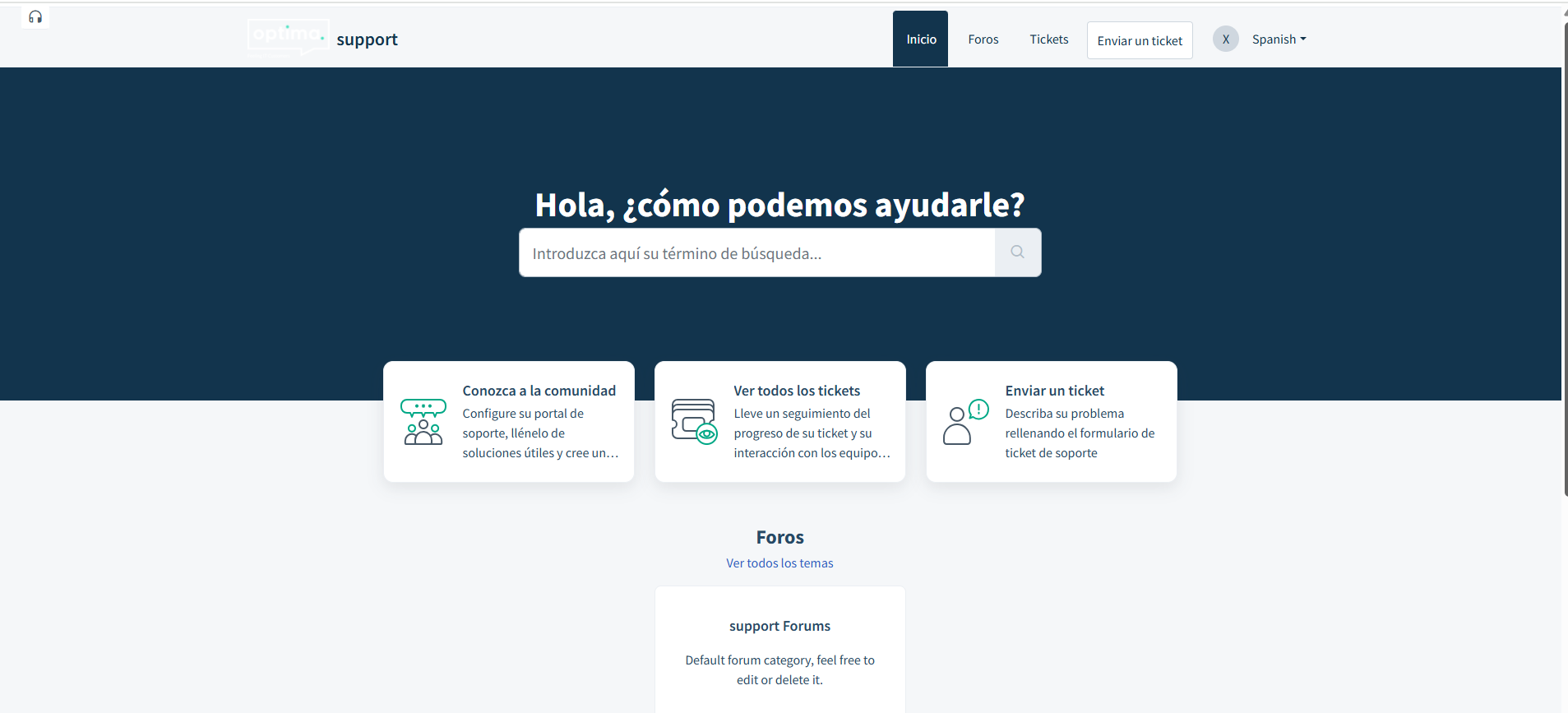
Task: Click the Optima logo in the header
Action: click(288, 36)
